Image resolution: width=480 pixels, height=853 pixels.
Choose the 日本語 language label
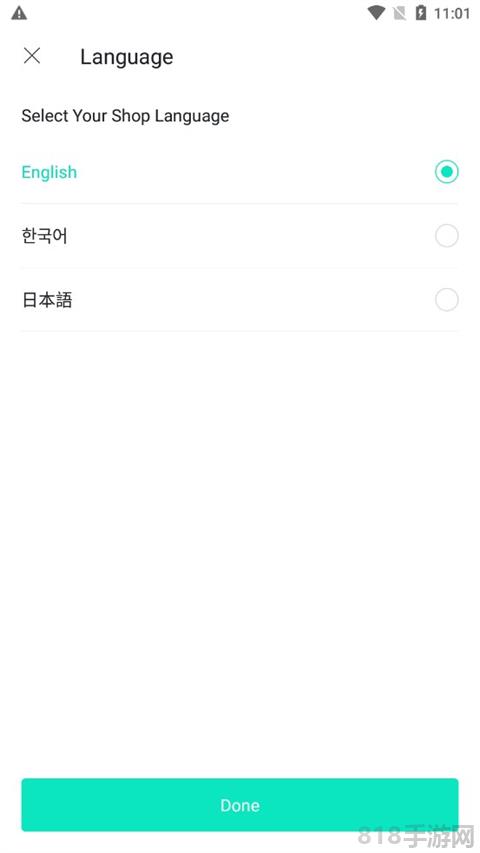pos(47,300)
